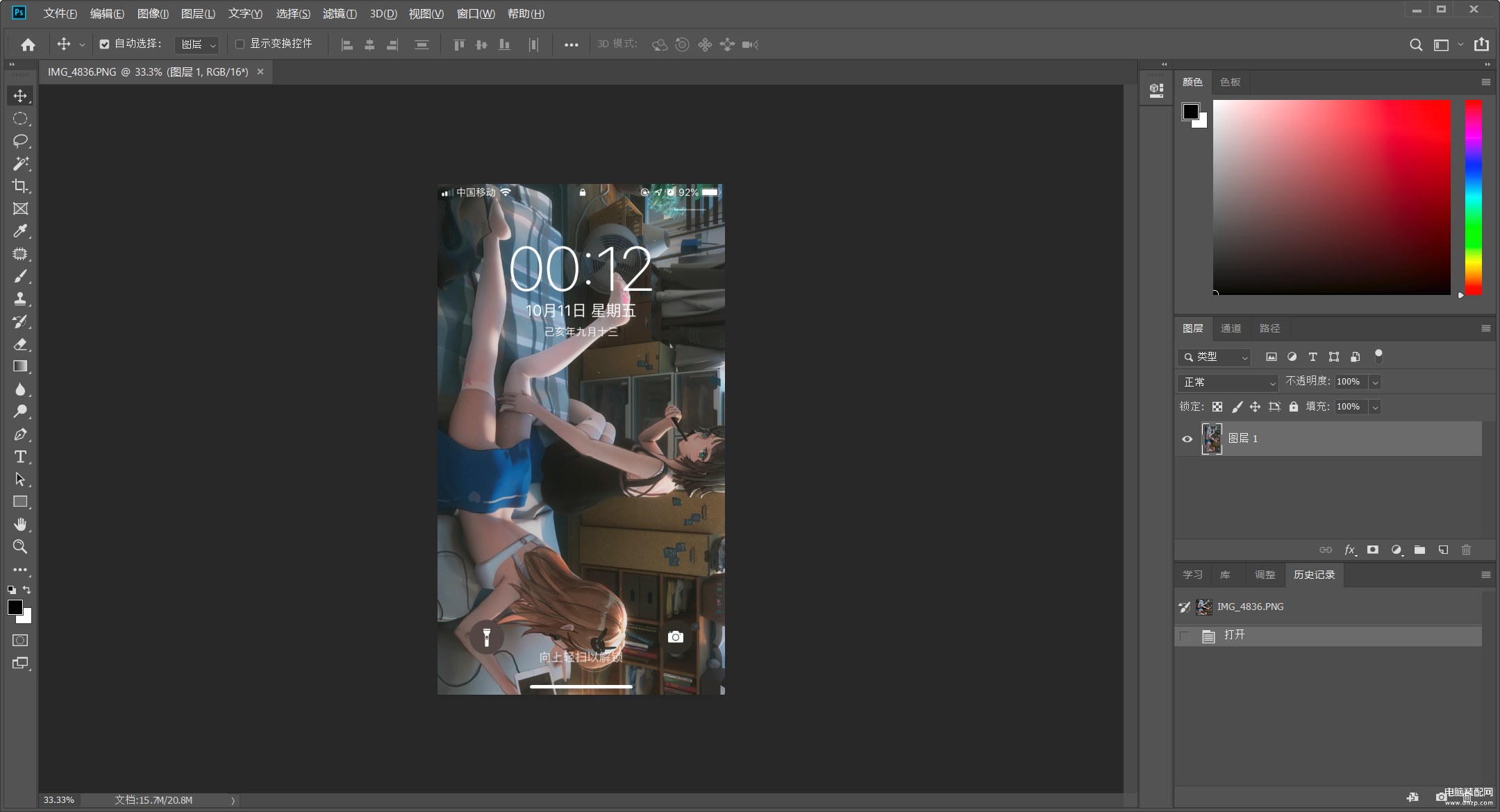Toggle lock transparent pixels

(1217, 407)
